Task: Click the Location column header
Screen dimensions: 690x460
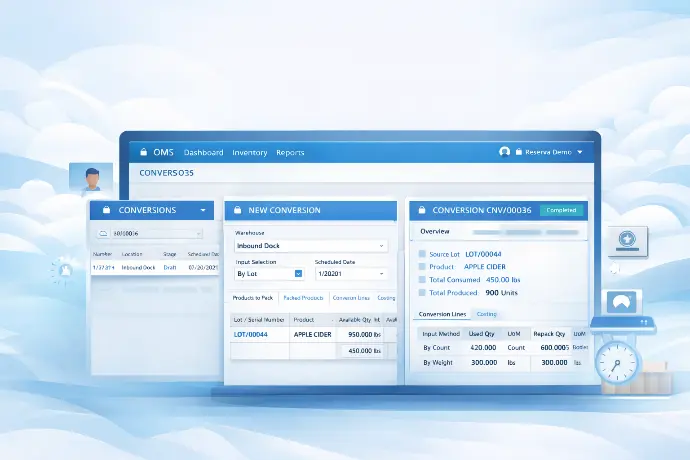Action: [x=132, y=254]
